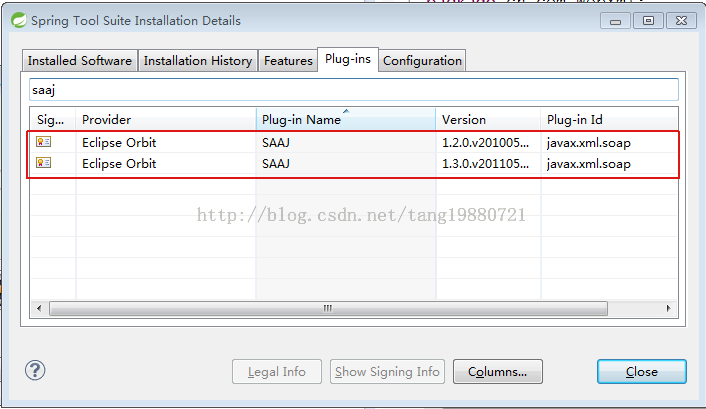Click the title bar X close button
706x409 pixels.
click(682, 21)
